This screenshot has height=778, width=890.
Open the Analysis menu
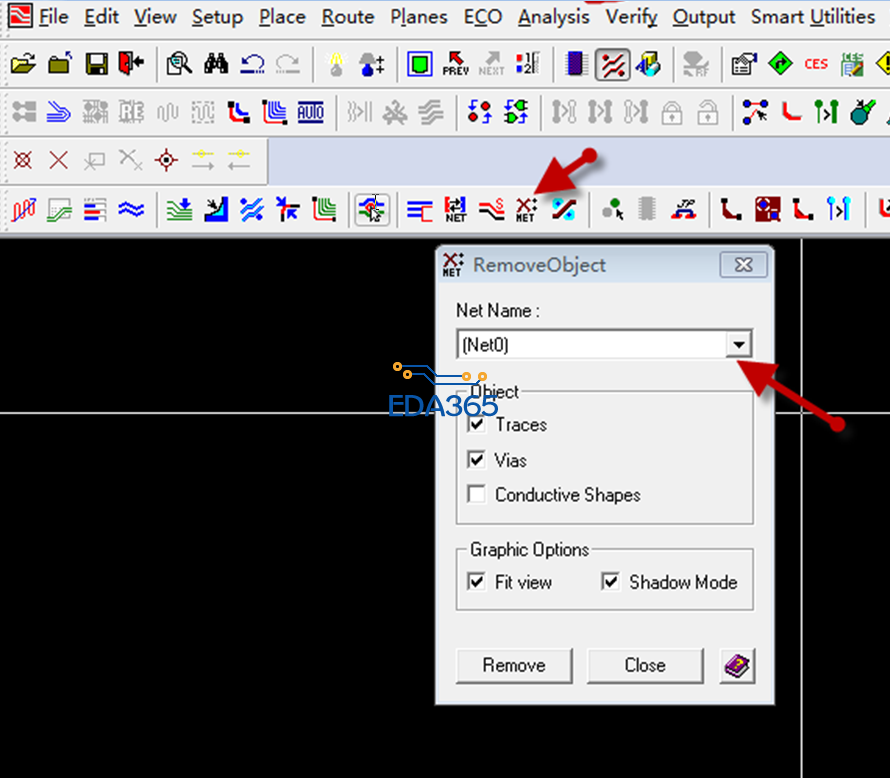553,17
